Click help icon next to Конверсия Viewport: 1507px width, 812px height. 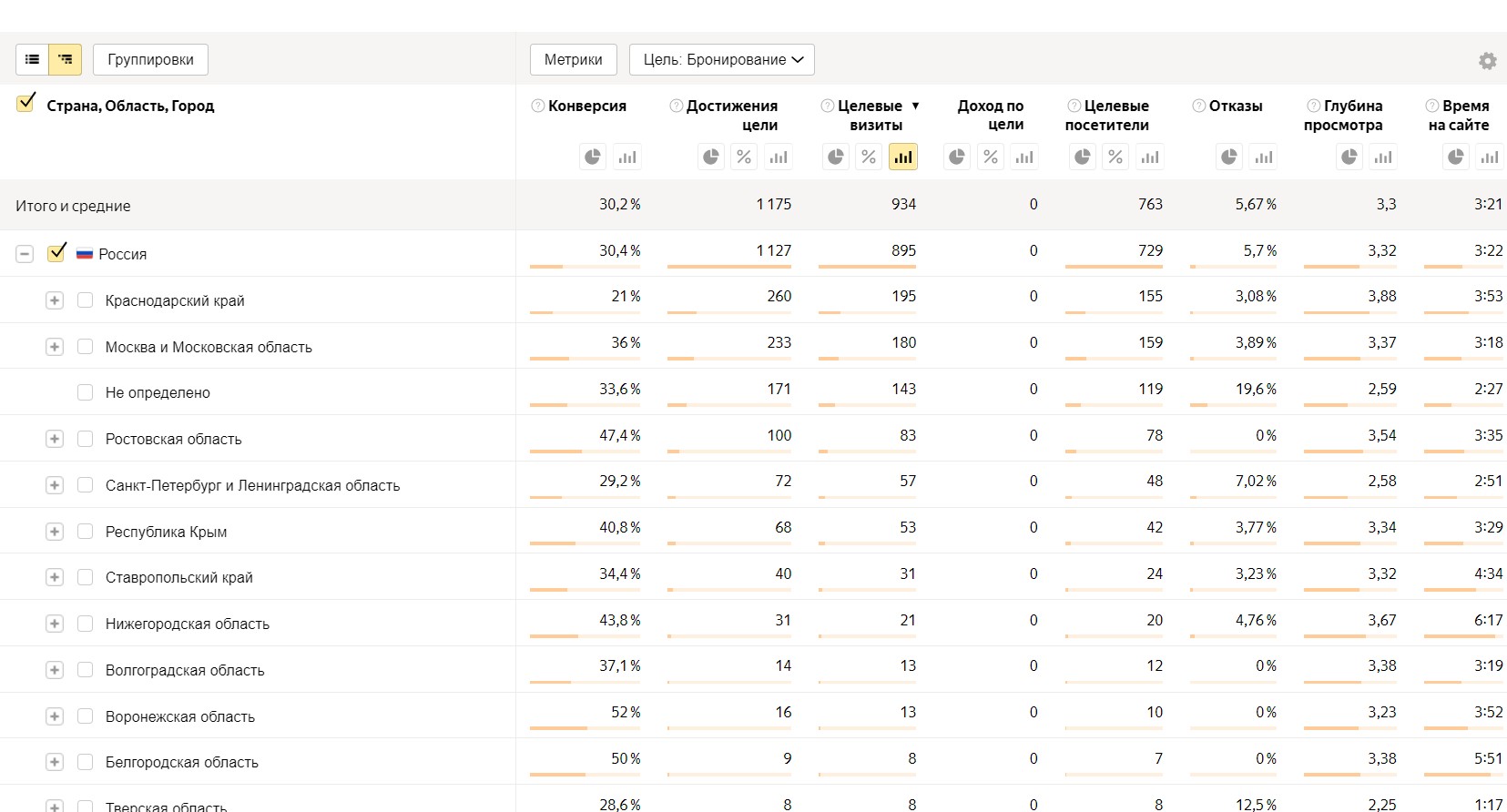click(538, 107)
